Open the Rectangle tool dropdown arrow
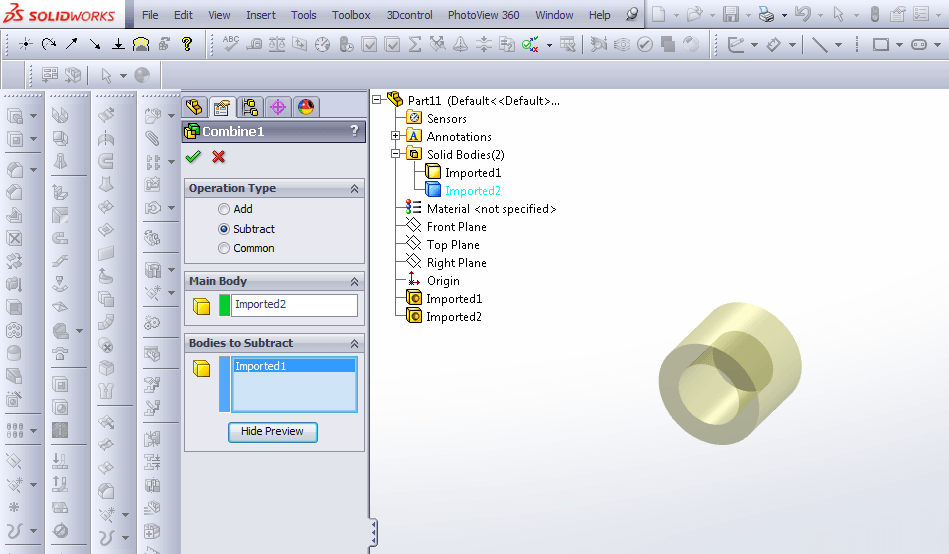 [x=899, y=45]
